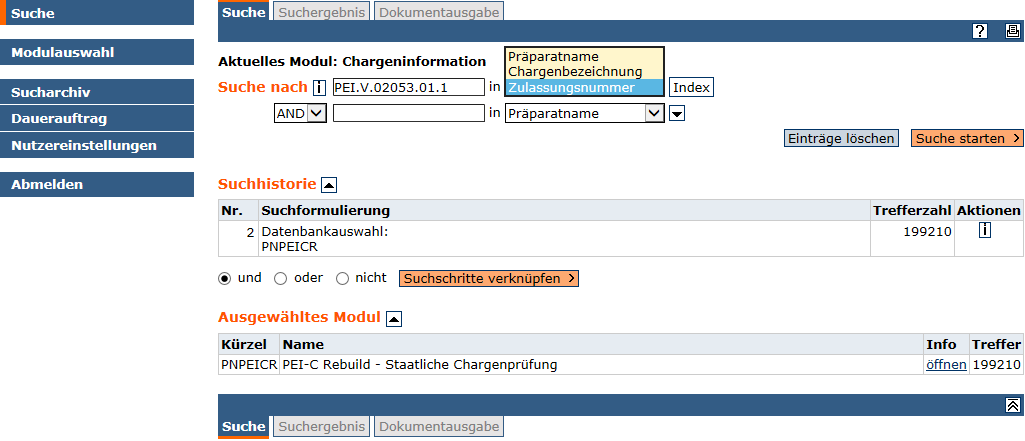The height and width of the screenshot is (441, 1025).
Task: Open the second Präparatname field dropdown
Action: (584, 114)
